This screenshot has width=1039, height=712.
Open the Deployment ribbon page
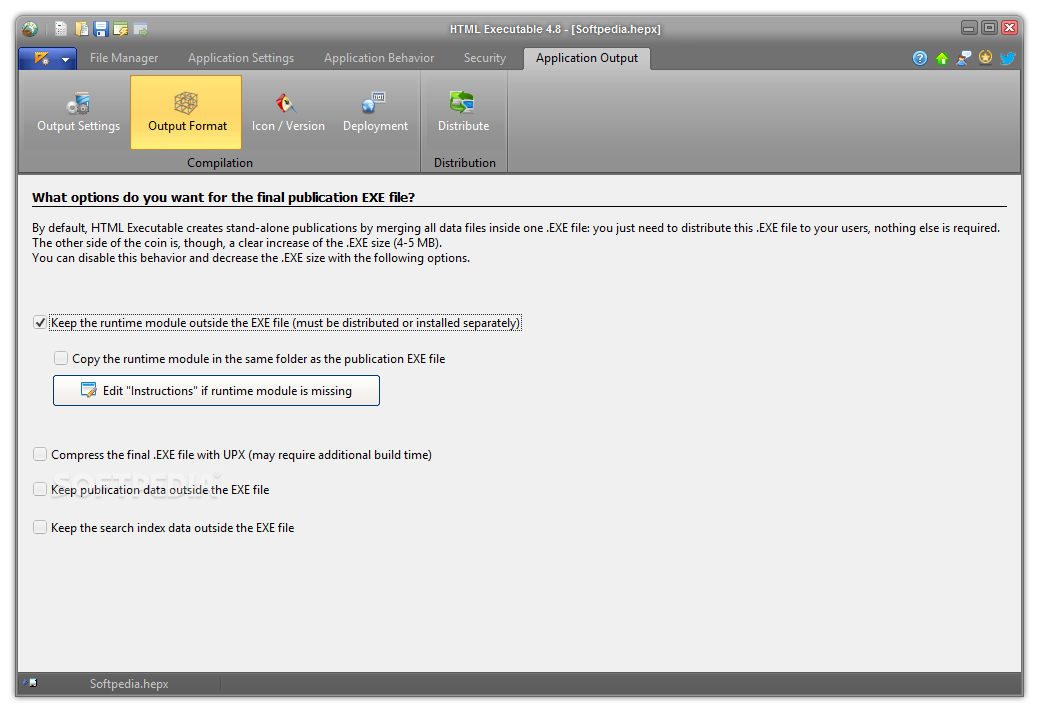pos(375,112)
